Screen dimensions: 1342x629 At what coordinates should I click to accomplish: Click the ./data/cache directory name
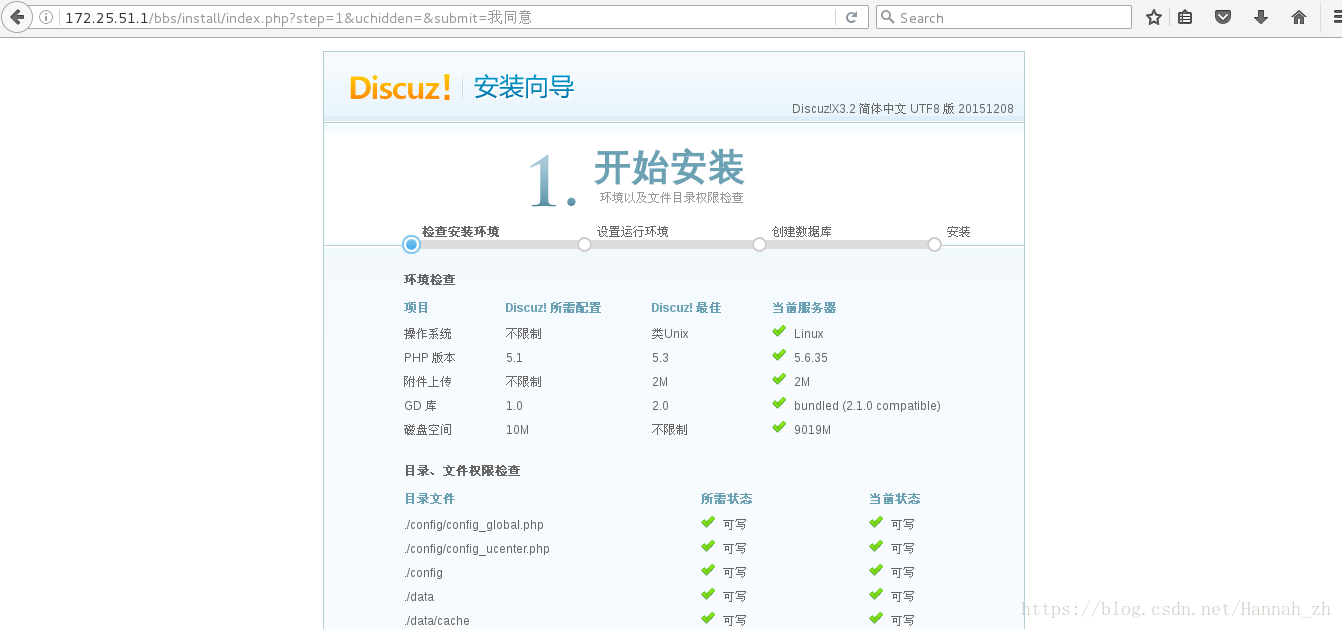coord(437,621)
